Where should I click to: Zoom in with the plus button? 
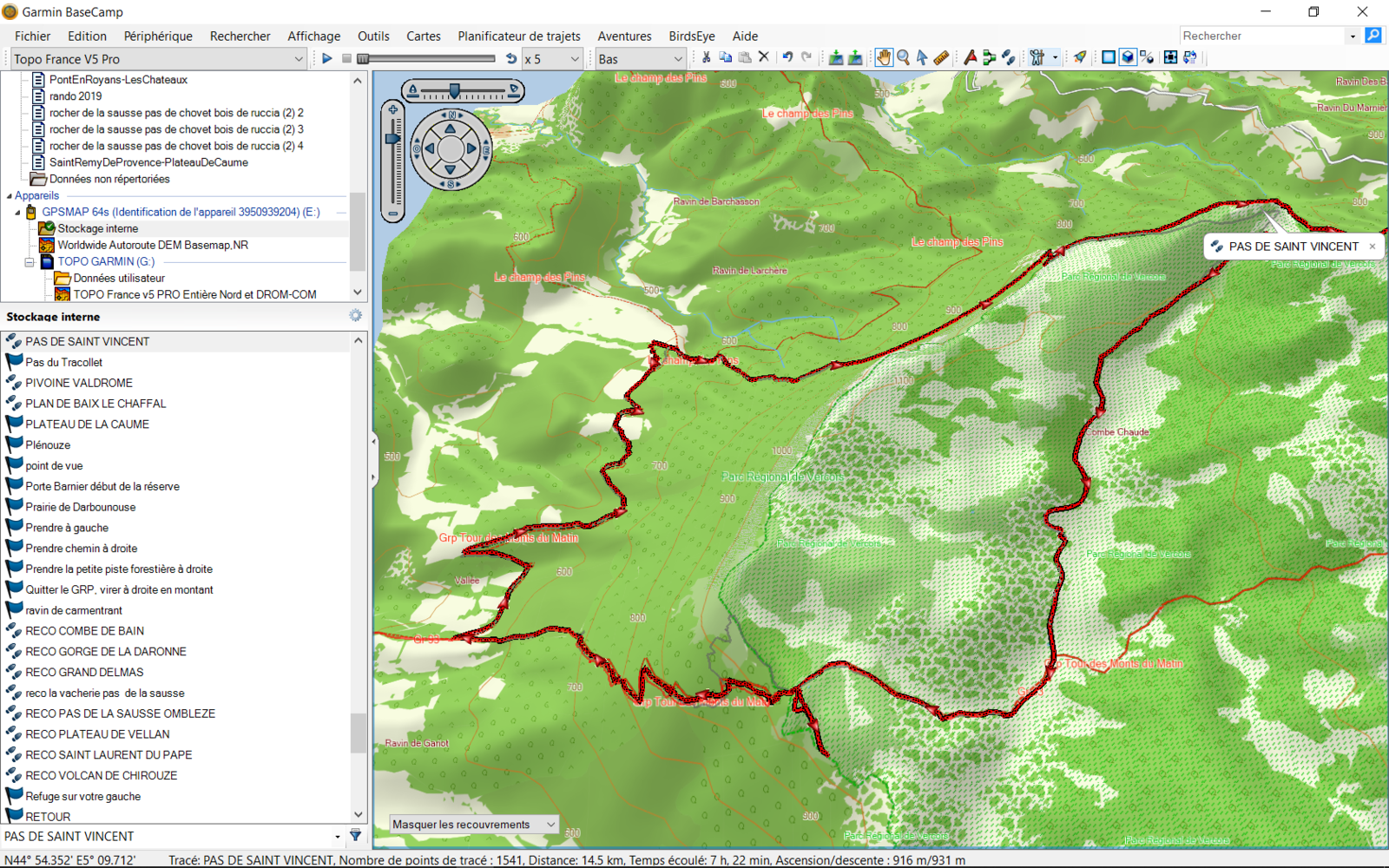392,110
